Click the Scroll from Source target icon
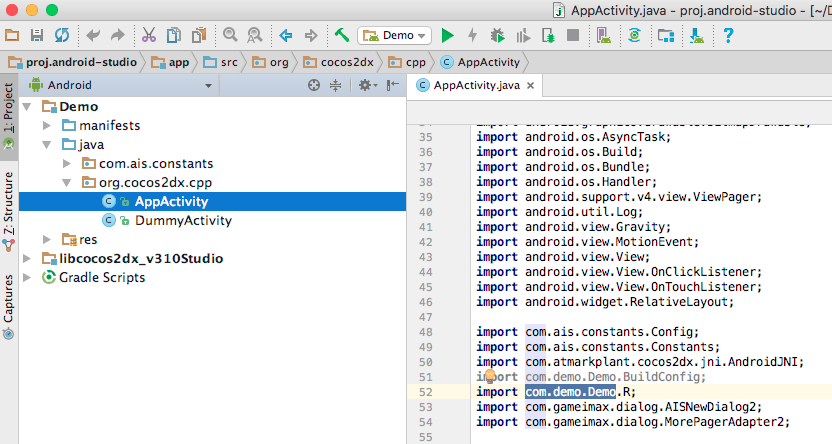Screen dimensions: 832x444 [314, 85]
